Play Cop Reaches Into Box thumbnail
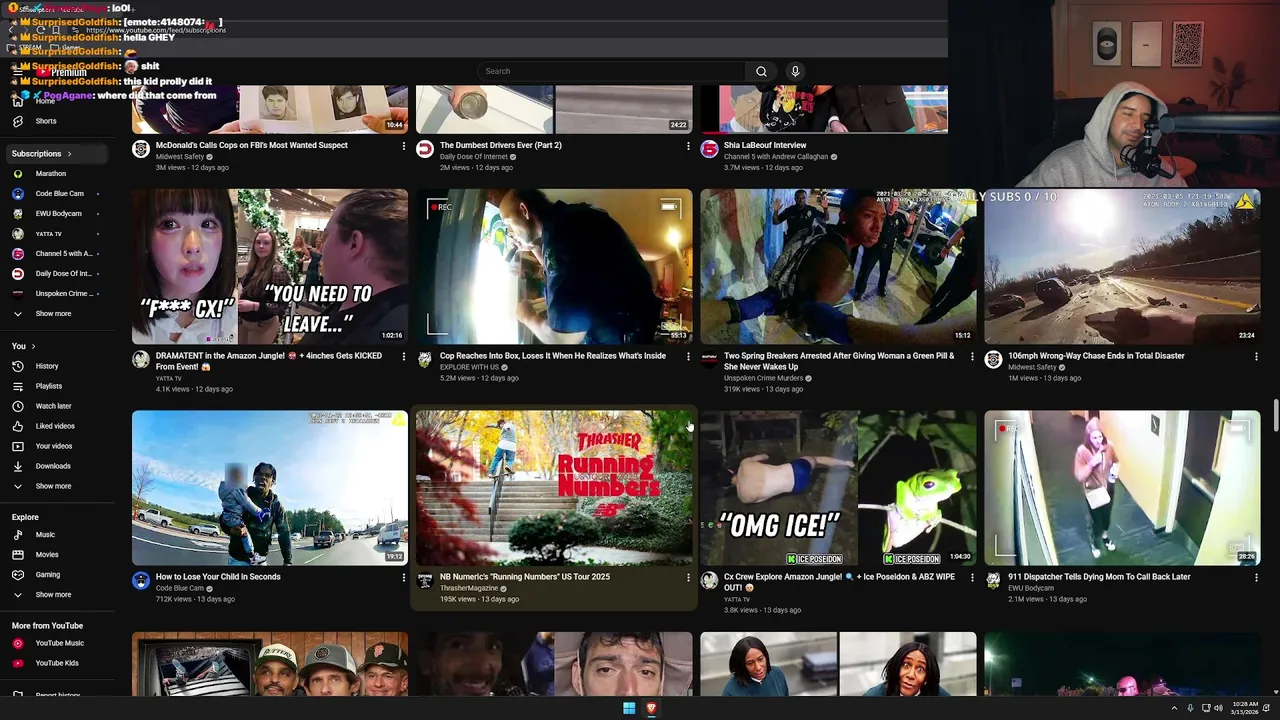The image size is (1280, 720). tap(554, 266)
